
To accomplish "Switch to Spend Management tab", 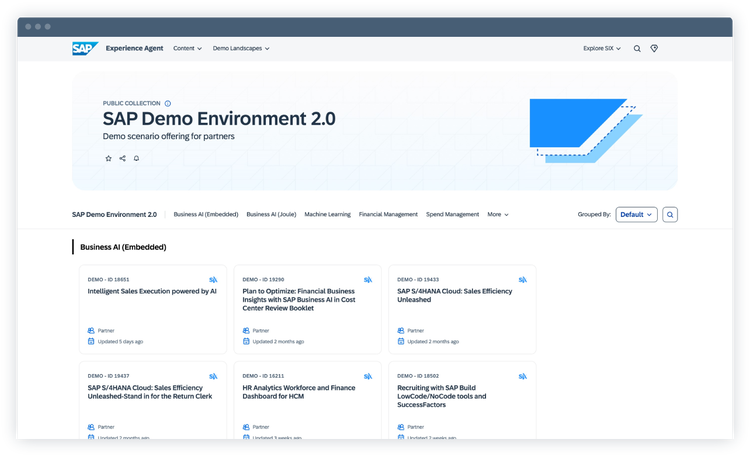I will tap(452, 214).
